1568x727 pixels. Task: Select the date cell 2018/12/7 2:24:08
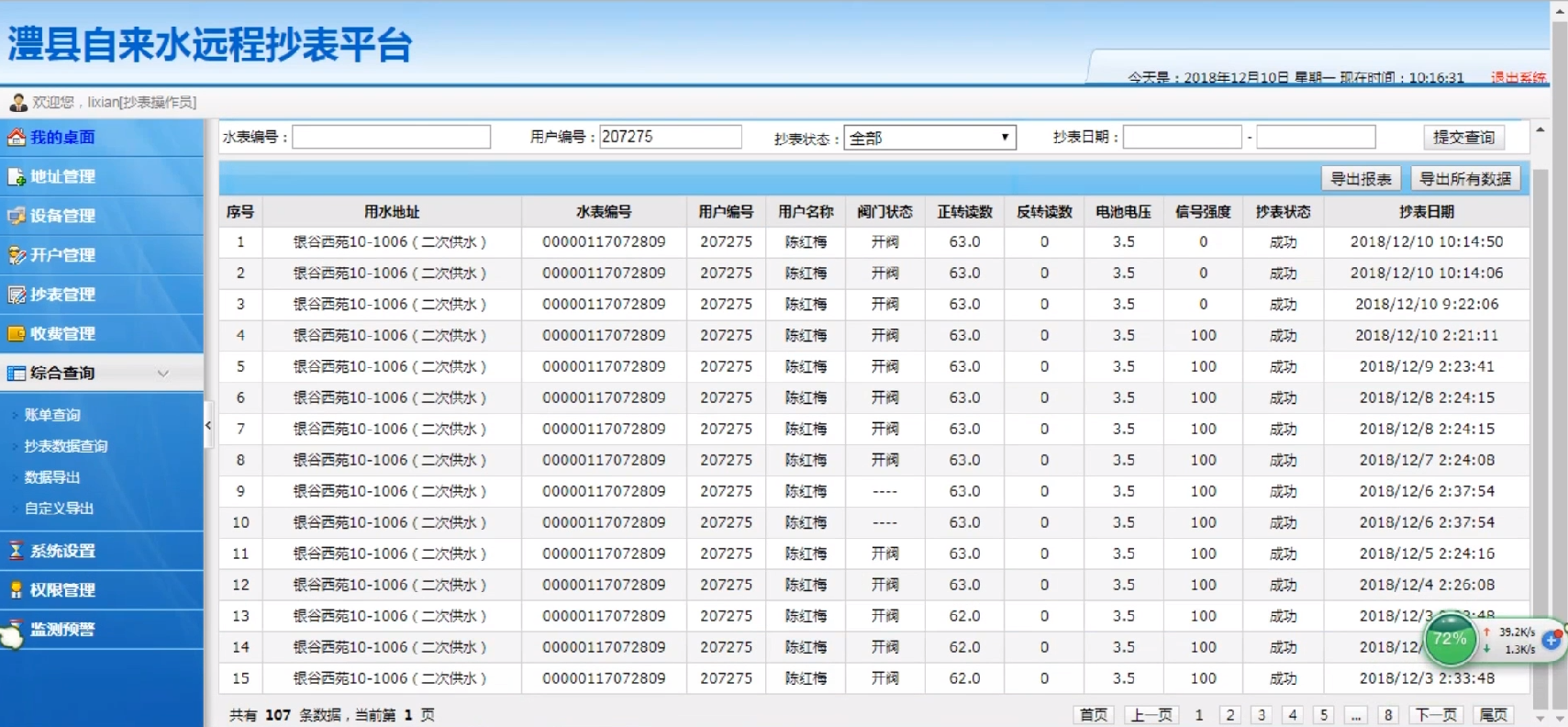1427,461
